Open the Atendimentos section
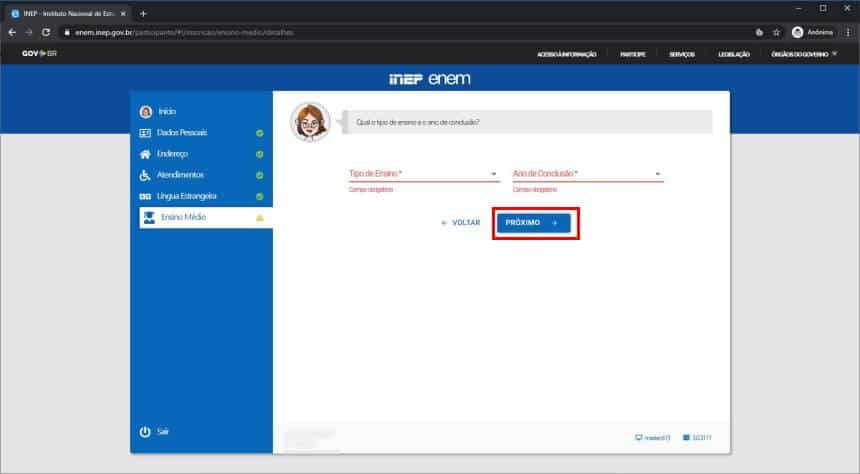This screenshot has height=474, width=860. (x=201, y=175)
